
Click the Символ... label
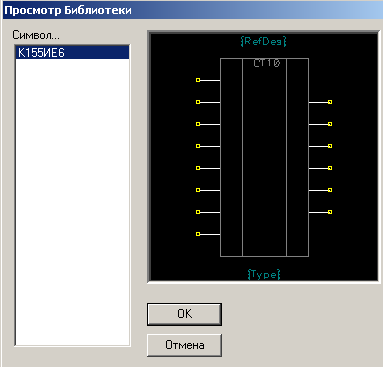tap(36, 35)
